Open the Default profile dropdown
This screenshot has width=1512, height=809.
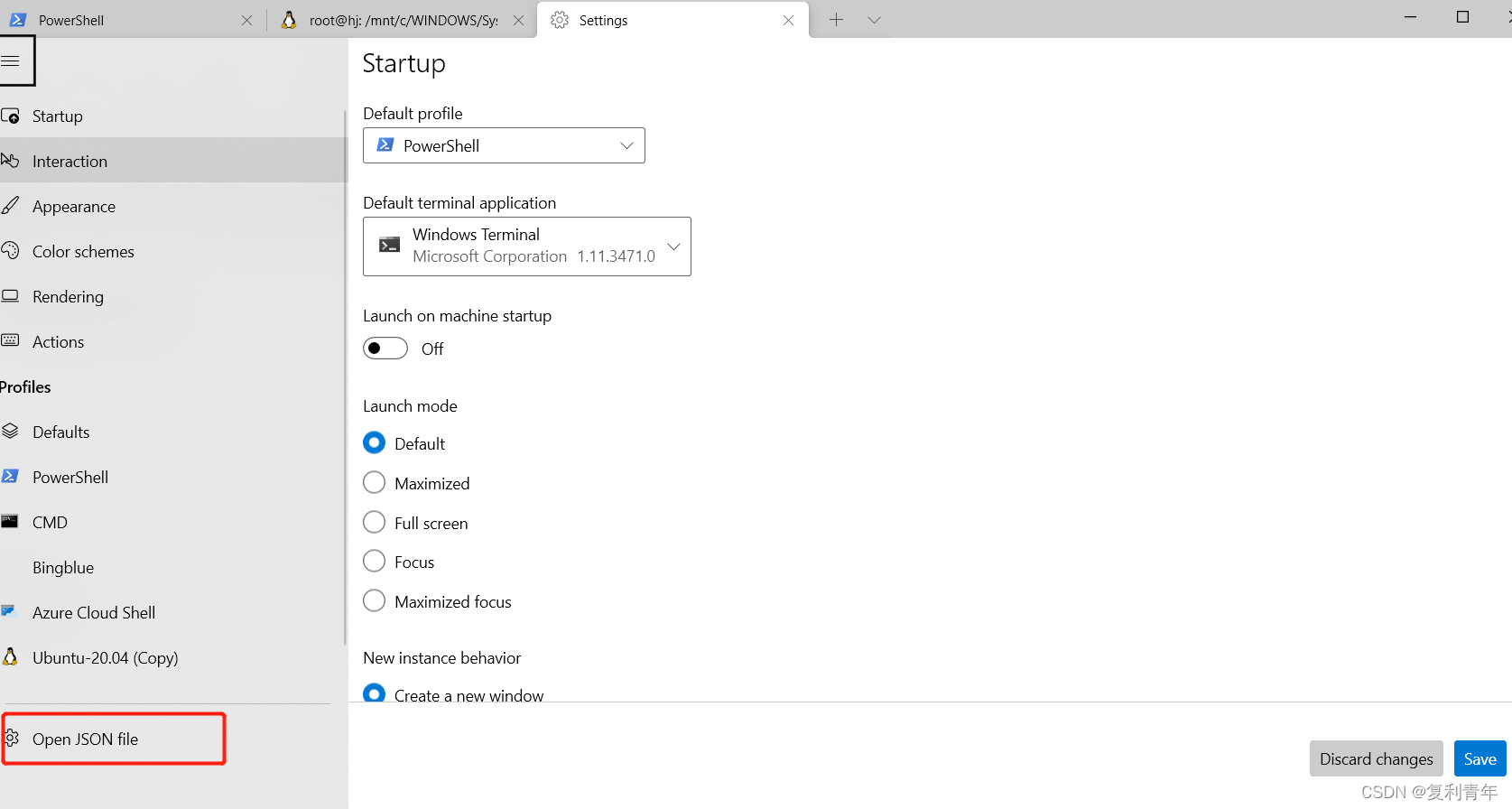click(x=504, y=145)
